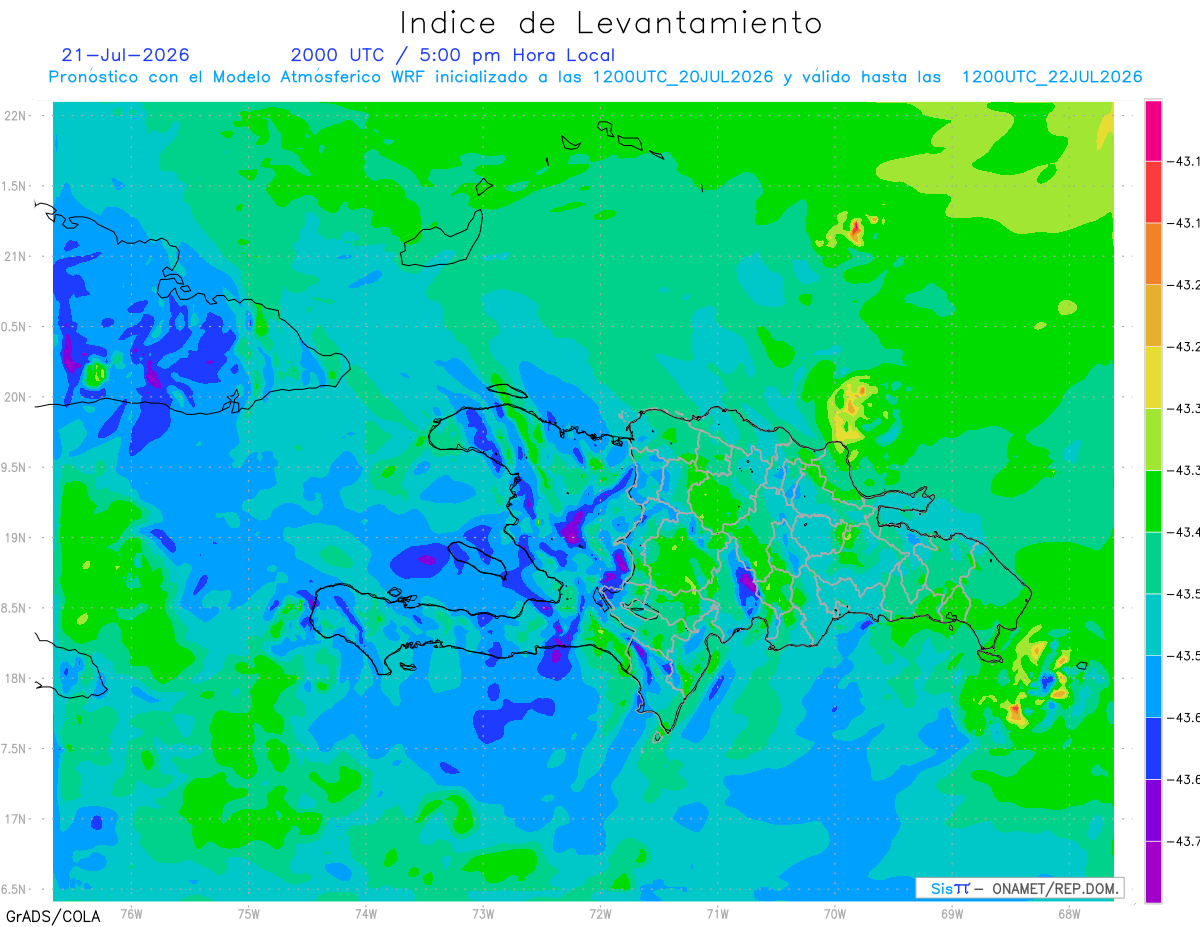Click the '73W' longitude label
The width and height of the screenshot is (1200, 927).
coord(483,914)
